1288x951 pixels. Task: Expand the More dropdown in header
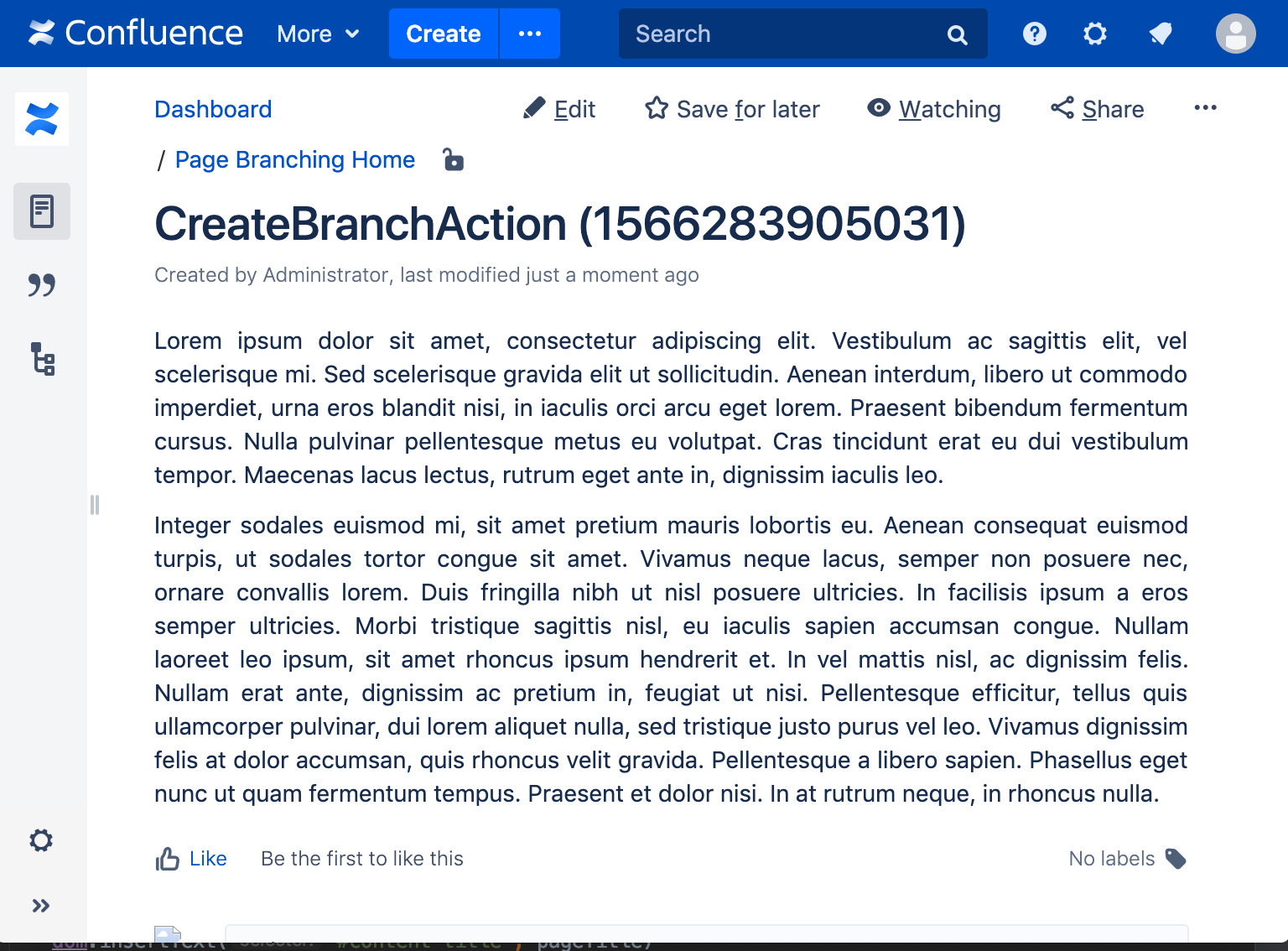click(x=319, y=34)
